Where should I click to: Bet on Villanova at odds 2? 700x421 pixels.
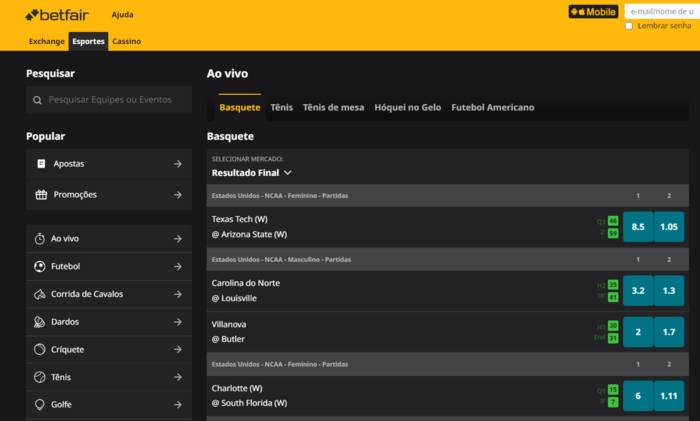[x=638, y=332]
